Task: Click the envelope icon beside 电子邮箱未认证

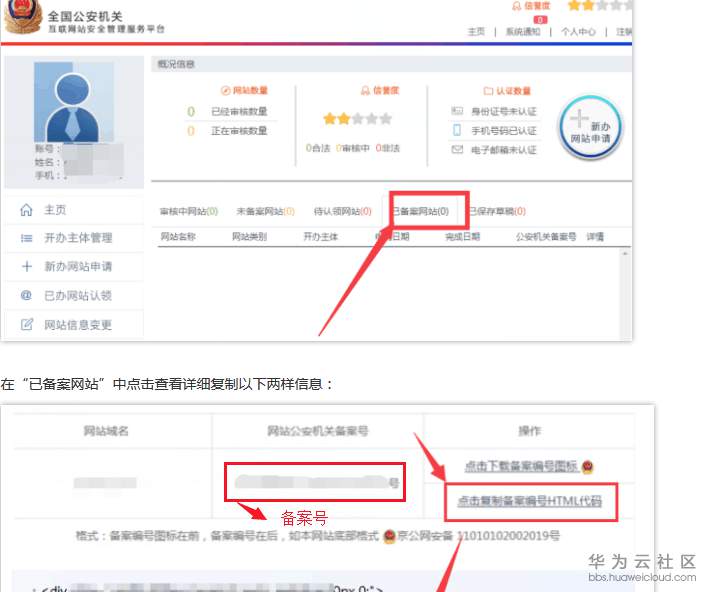Action: (457, 149)
